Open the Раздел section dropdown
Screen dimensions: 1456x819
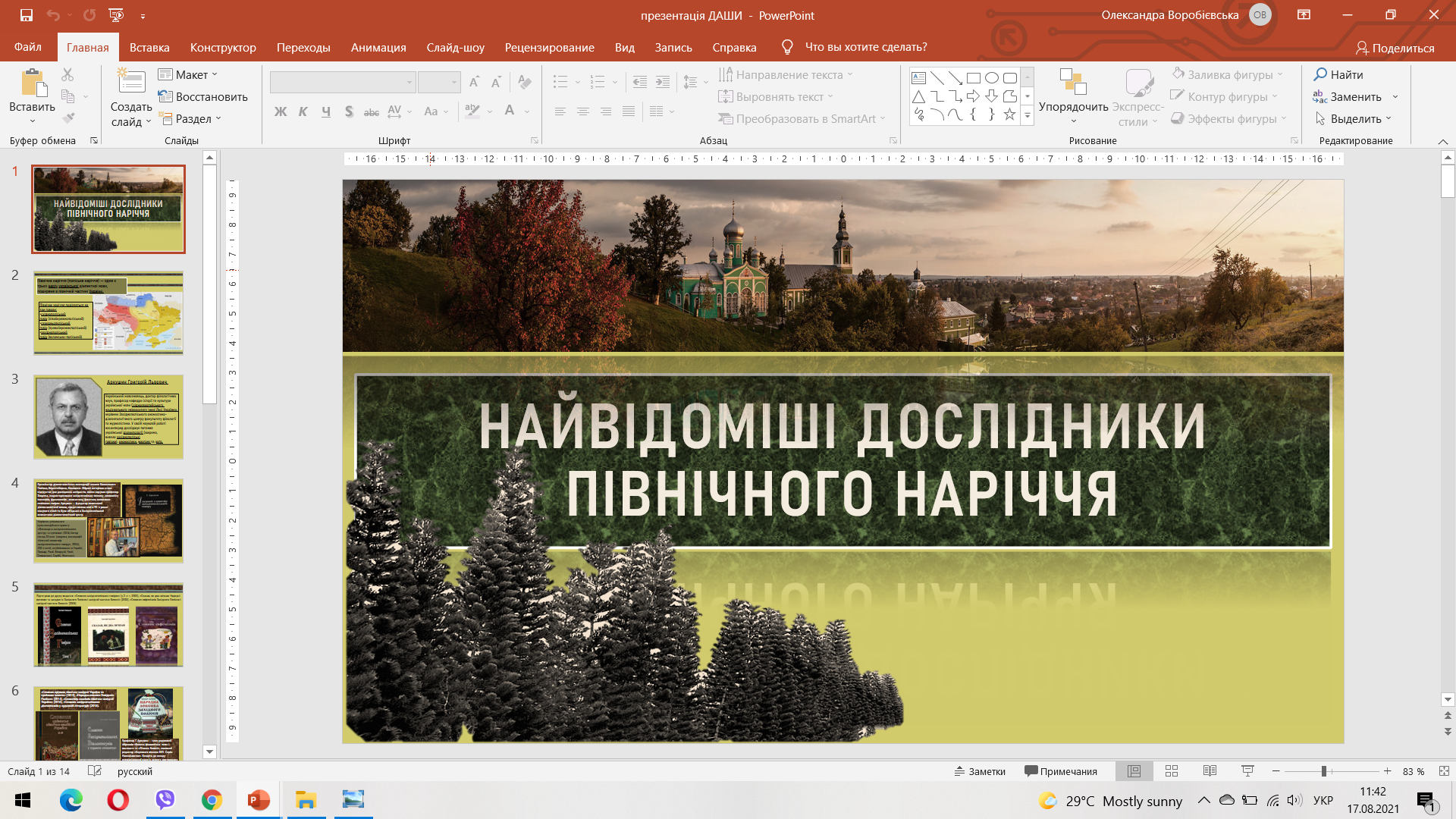[x=190, y=118]
